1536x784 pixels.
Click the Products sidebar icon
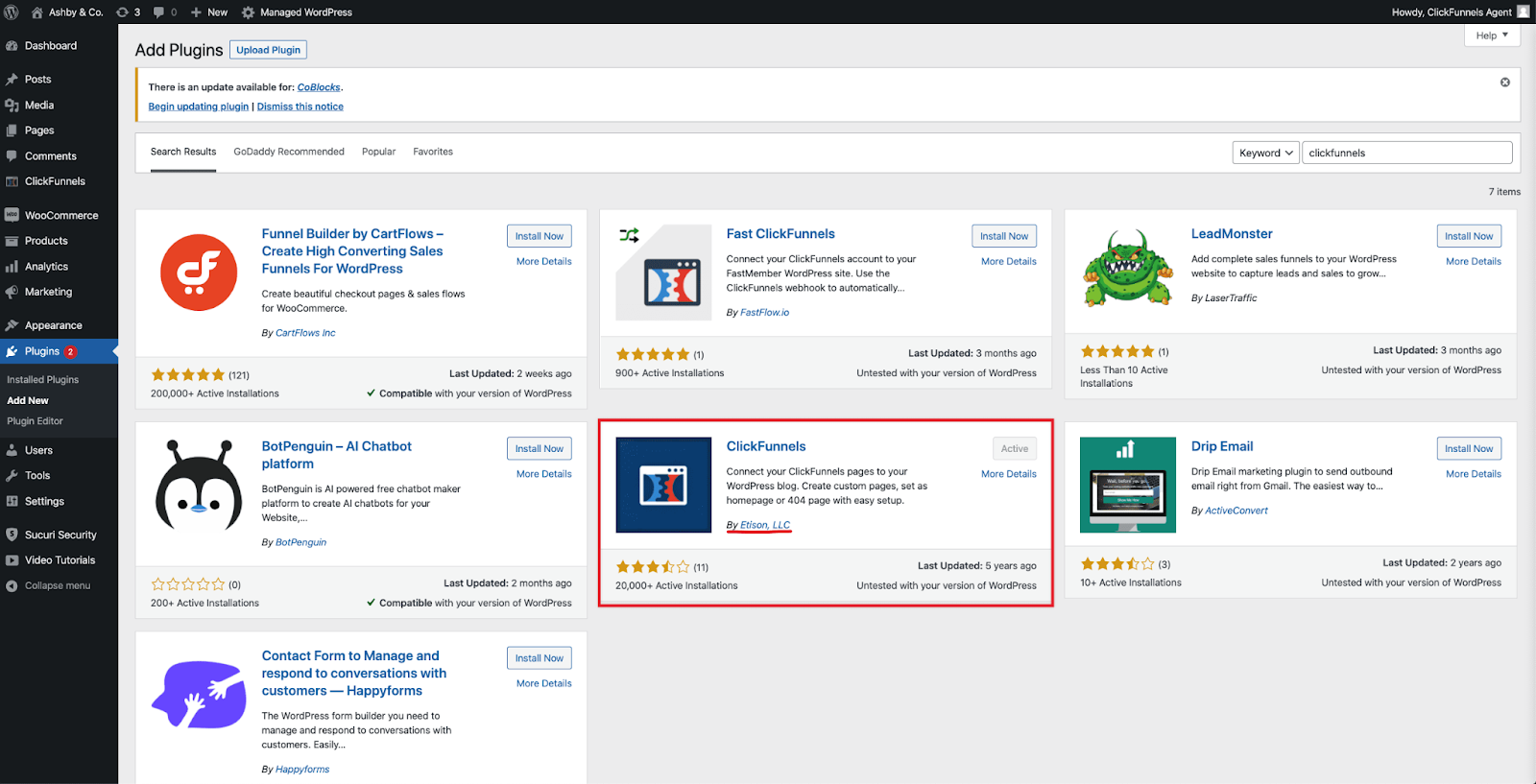tap(12, 241)
